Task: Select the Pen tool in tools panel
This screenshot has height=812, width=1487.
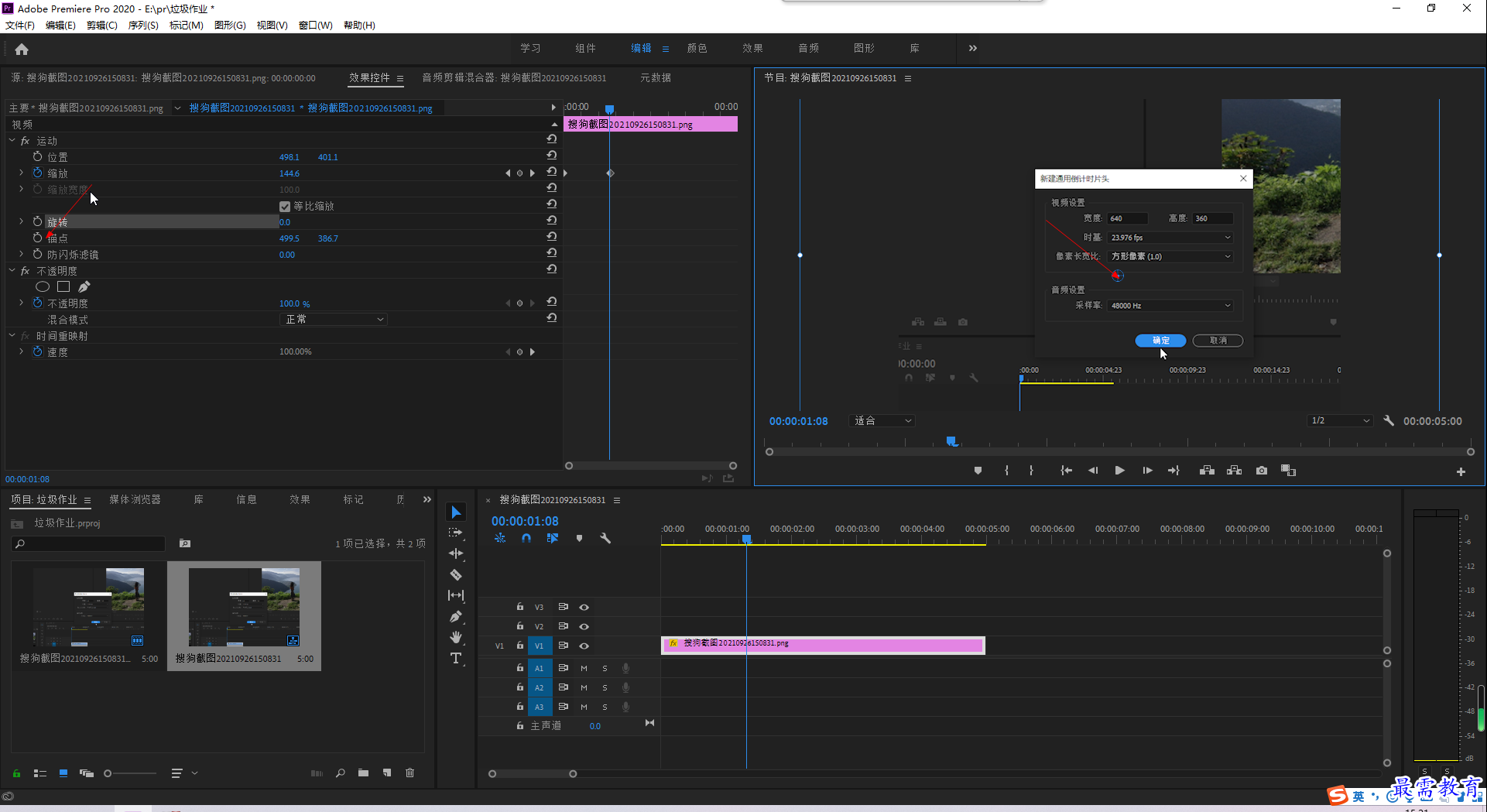Action: 456,617
